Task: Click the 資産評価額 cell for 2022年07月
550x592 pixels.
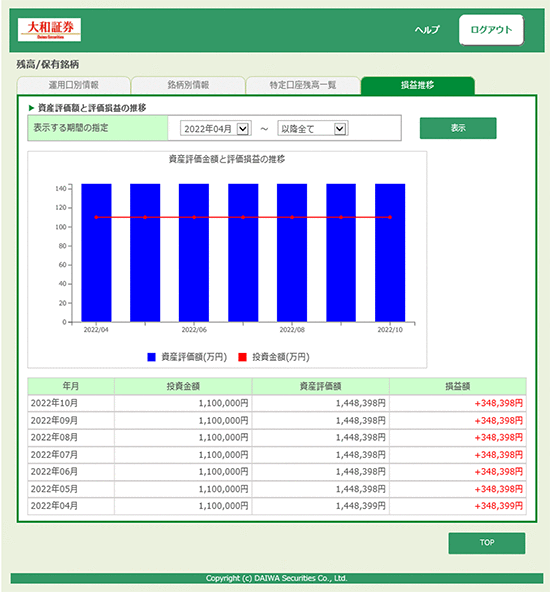Action: coord(320,455)
